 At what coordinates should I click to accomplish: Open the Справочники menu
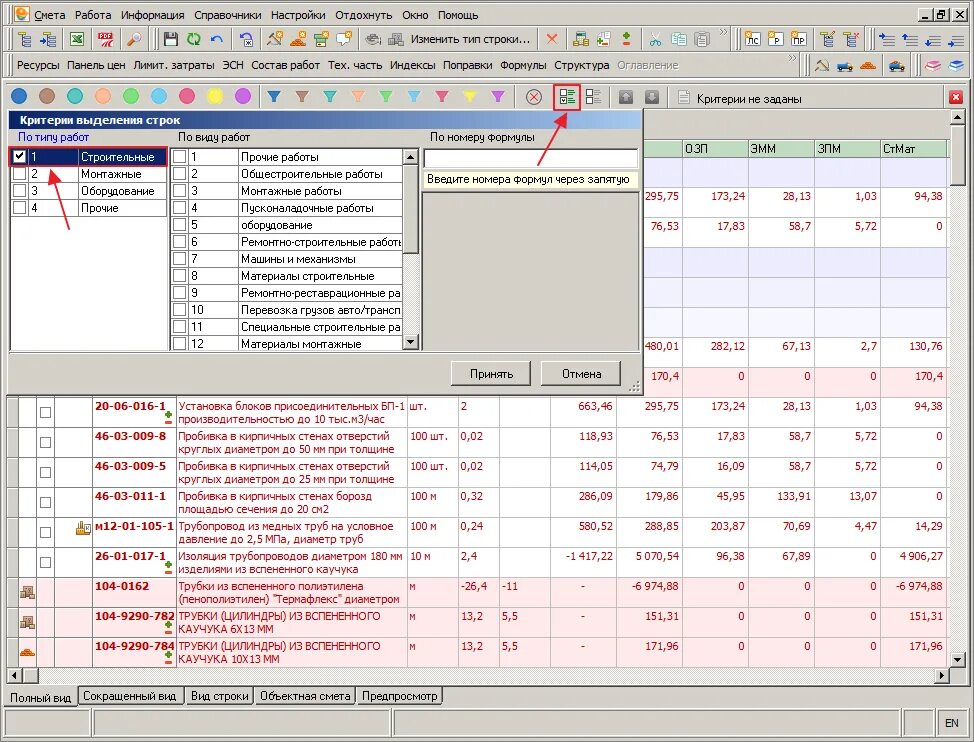pos(227,15)
